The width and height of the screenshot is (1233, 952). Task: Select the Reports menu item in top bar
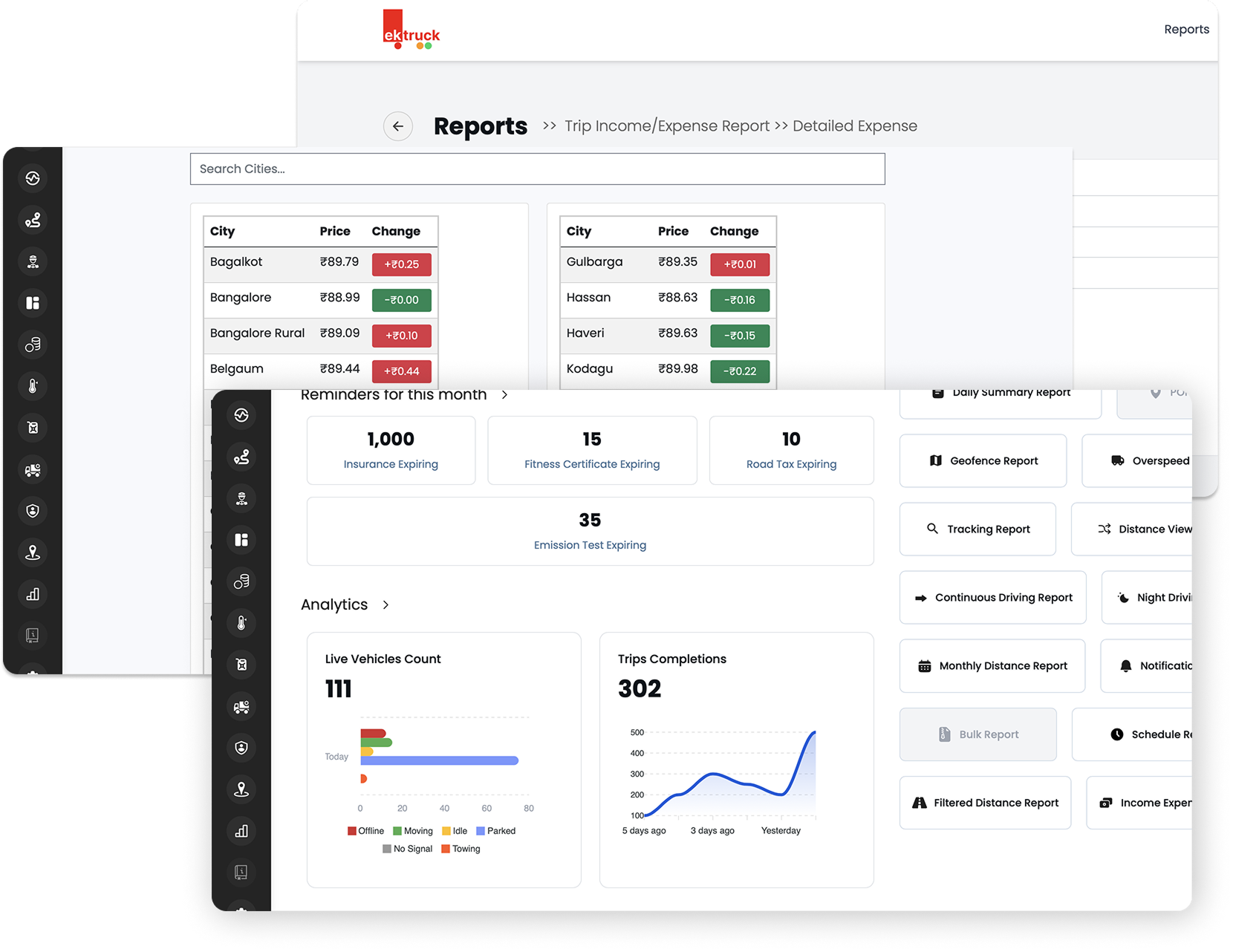(1186, 29)
